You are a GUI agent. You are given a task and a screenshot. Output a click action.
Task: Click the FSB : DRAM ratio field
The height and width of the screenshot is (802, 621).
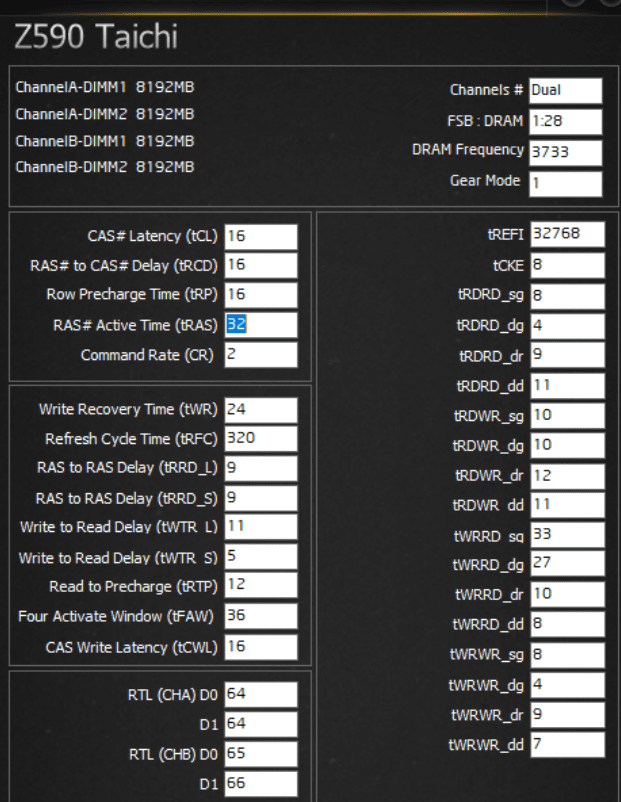pos(565,122)
